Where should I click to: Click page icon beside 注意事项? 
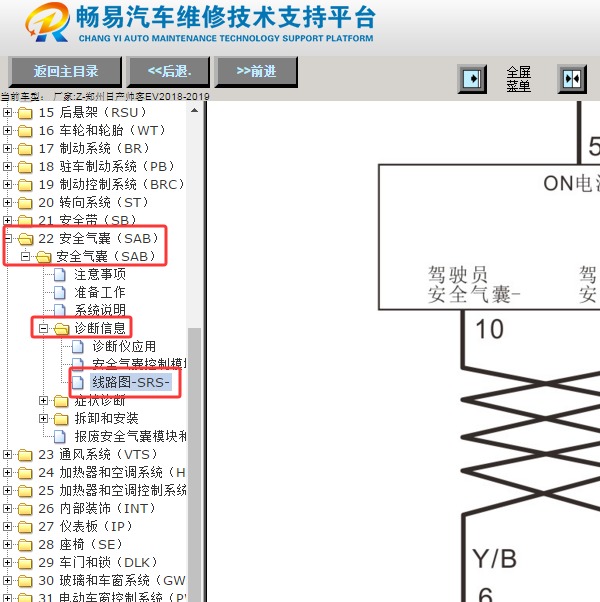(x=60, y=275)
